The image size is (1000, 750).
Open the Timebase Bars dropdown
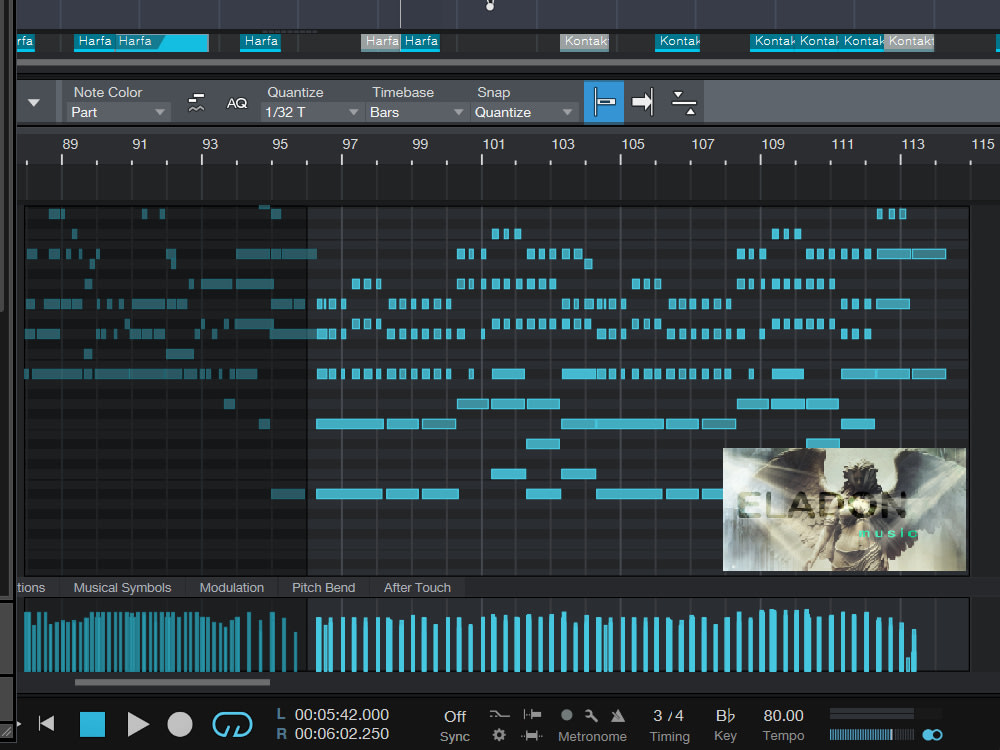pyautogui.click(x=416, y=112)
